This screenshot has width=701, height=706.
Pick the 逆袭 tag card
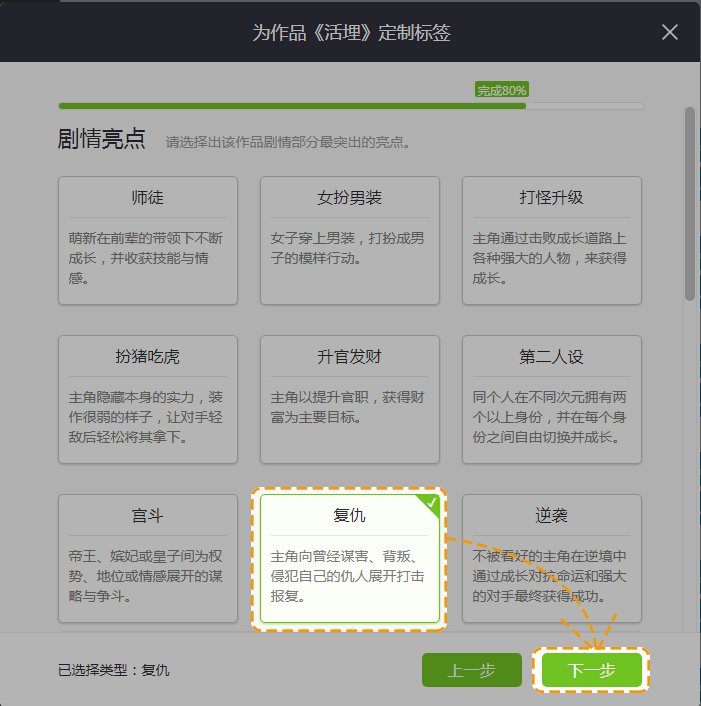tap(552, 558)
